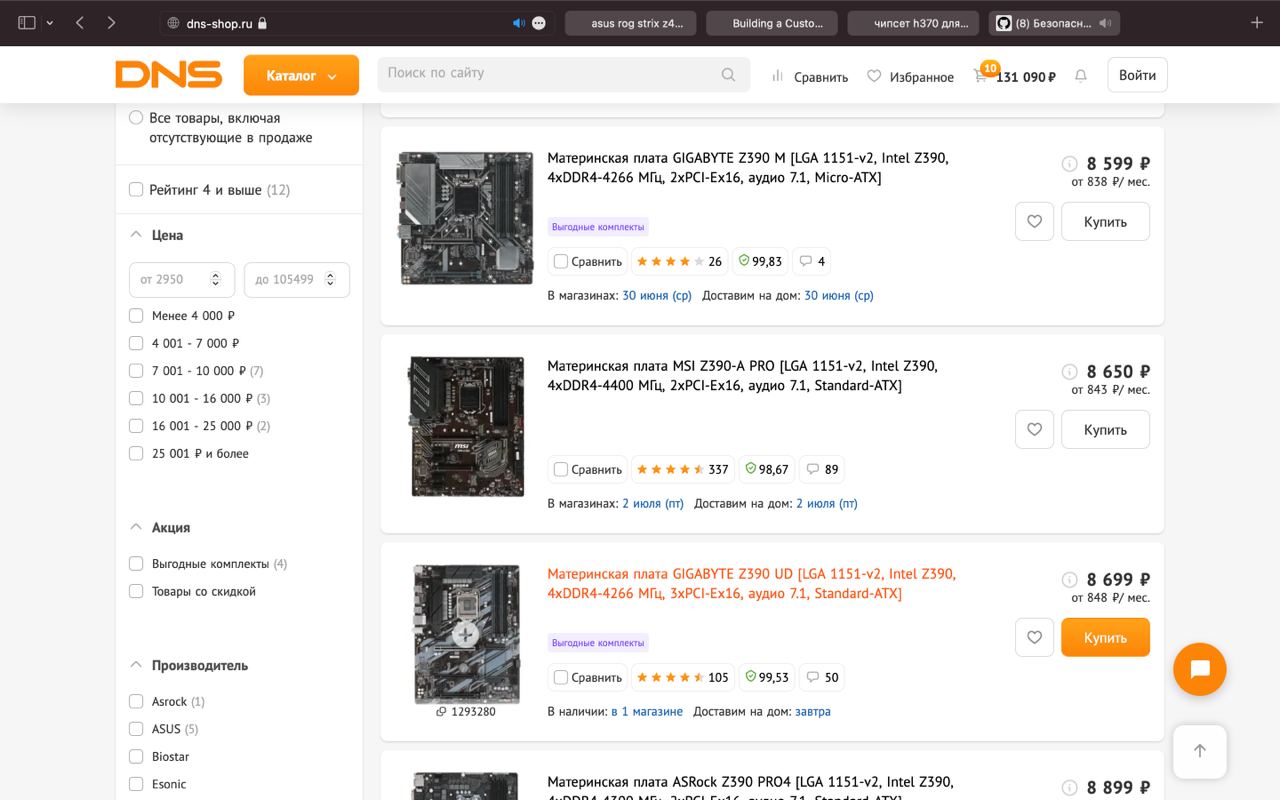1280x800 pixels.
Task: Open 4 comments for GIGABYTE Z390 M
Action: [x=812, y=261]
